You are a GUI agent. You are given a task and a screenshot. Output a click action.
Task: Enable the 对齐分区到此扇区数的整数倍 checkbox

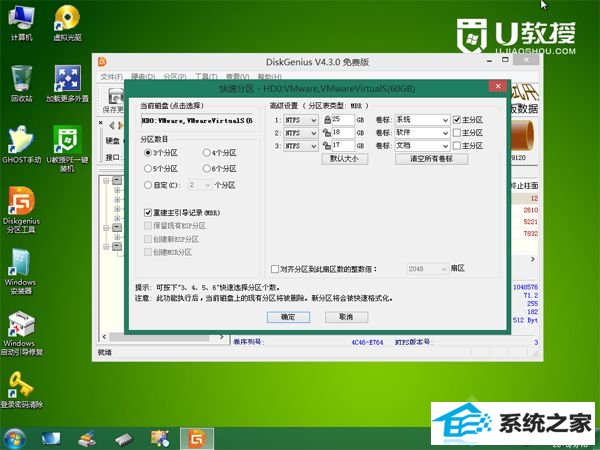tap(274, 269)
